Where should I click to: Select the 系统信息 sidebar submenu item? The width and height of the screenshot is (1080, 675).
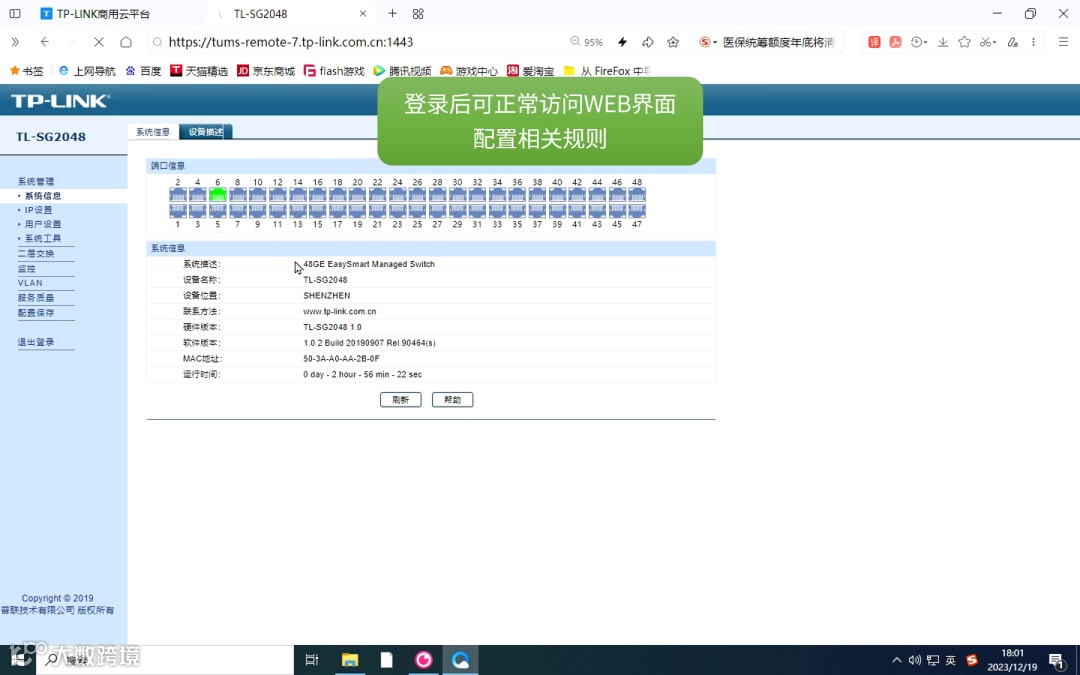(43, 196)
